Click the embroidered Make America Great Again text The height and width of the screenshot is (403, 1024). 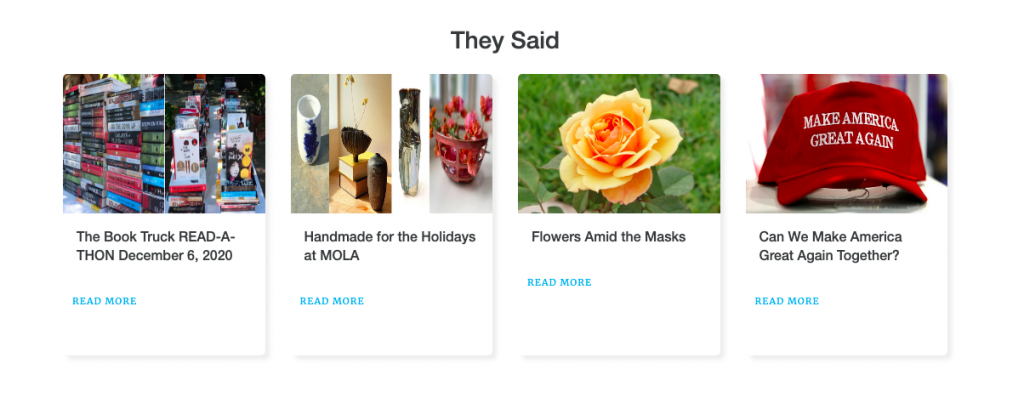850,130
